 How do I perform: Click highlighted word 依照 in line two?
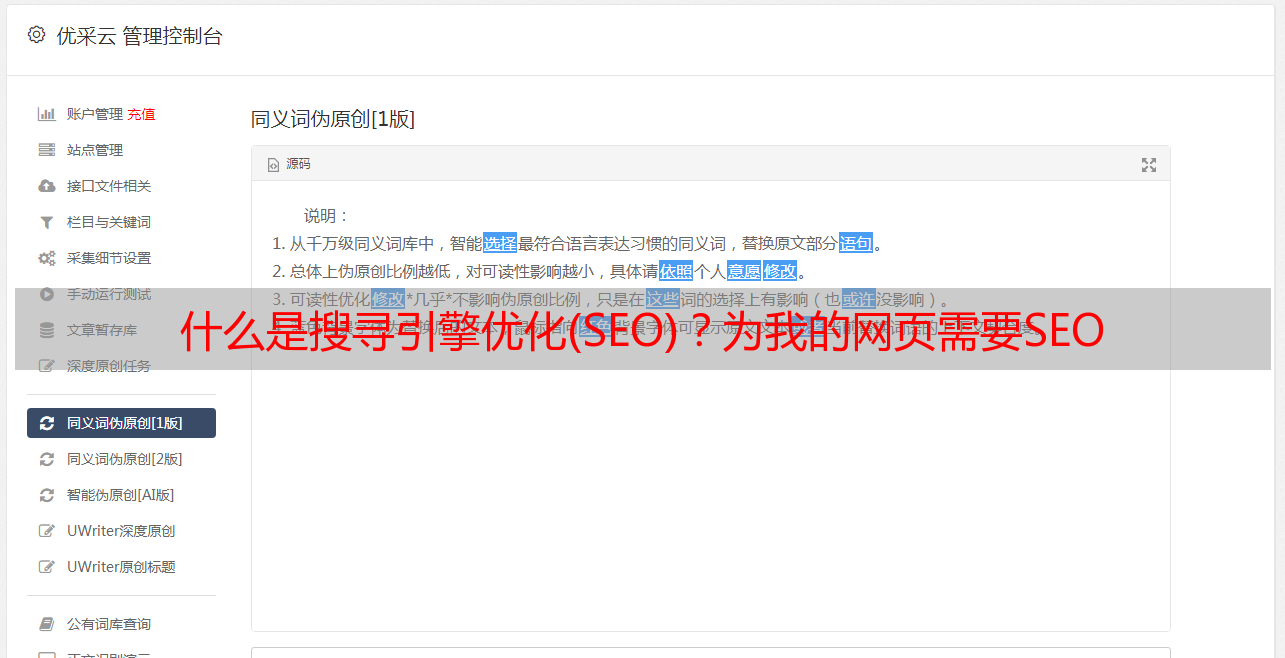pos(676,271)
